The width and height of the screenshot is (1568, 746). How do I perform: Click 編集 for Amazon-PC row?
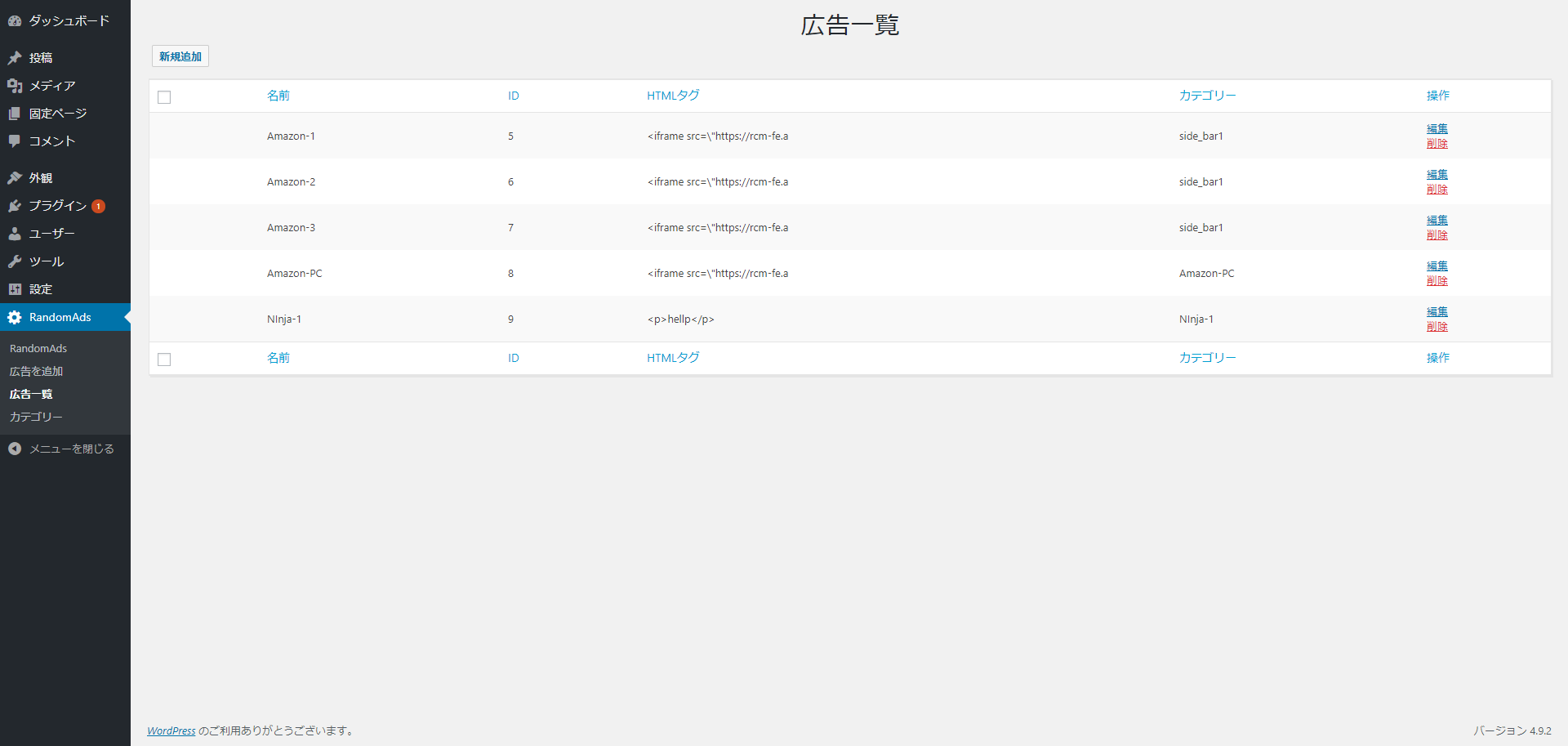pos(1437,266)
